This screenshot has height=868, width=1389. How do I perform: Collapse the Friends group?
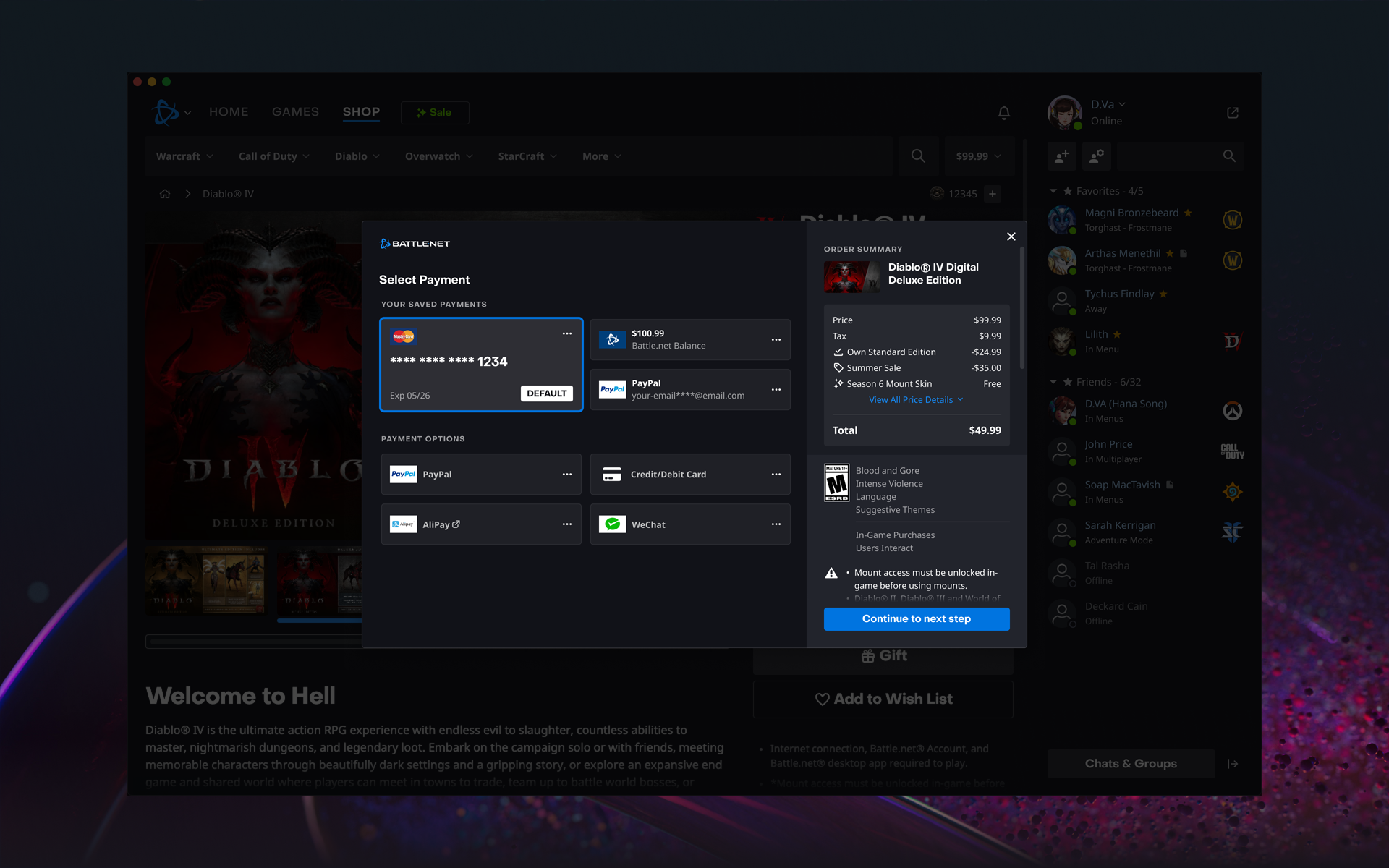click(x=1053, y=382)
